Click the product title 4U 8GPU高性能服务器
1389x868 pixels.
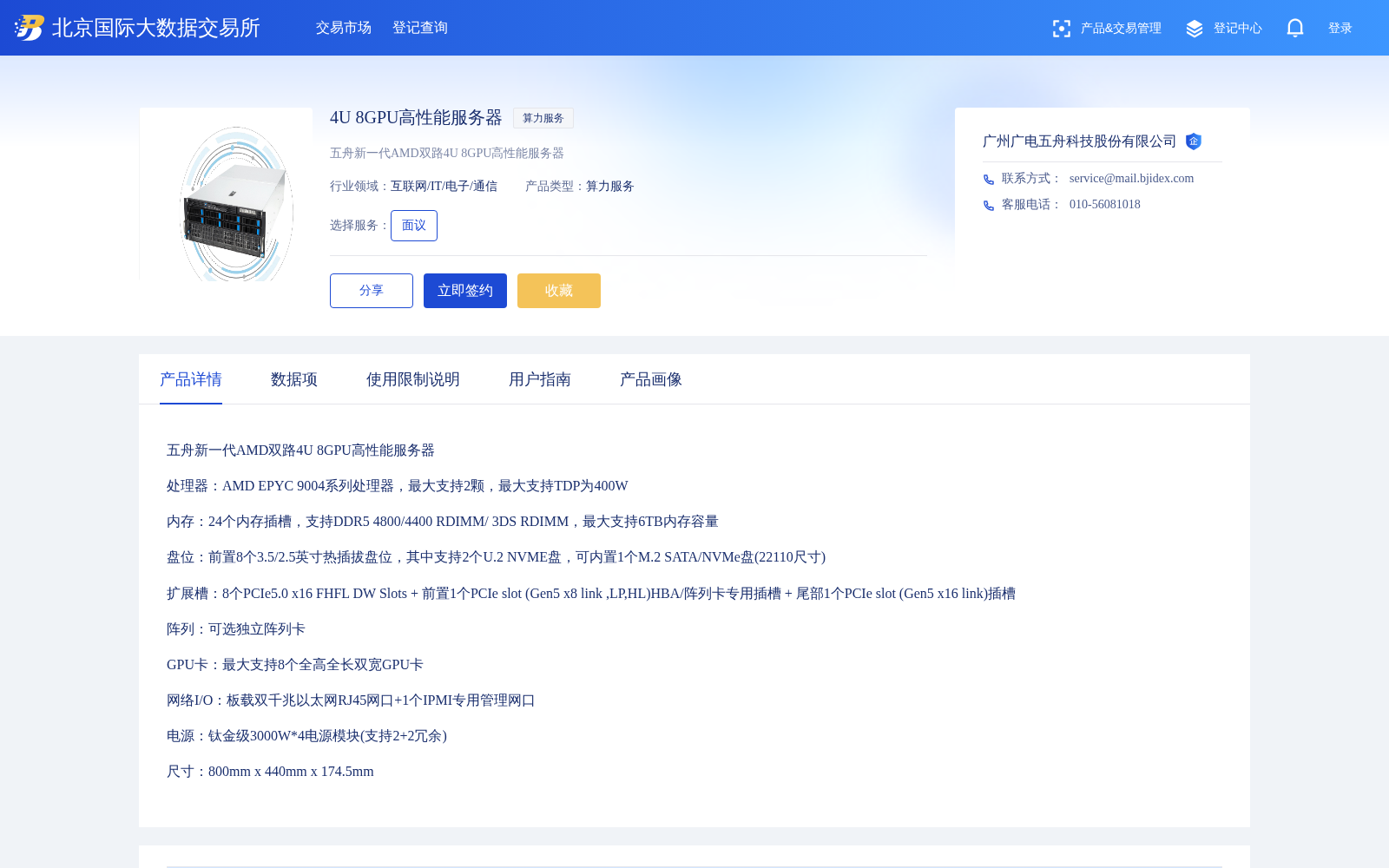pyautogui.click(x=416, y=118)
